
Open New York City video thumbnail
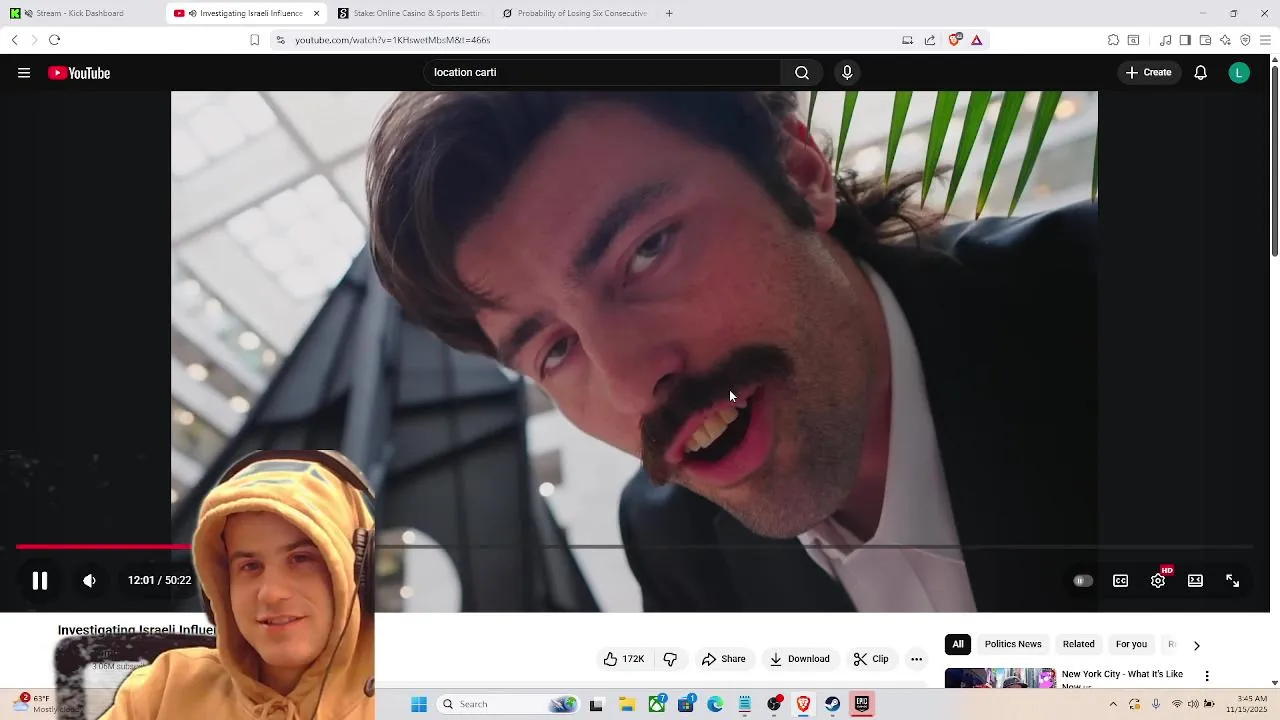1000,678
